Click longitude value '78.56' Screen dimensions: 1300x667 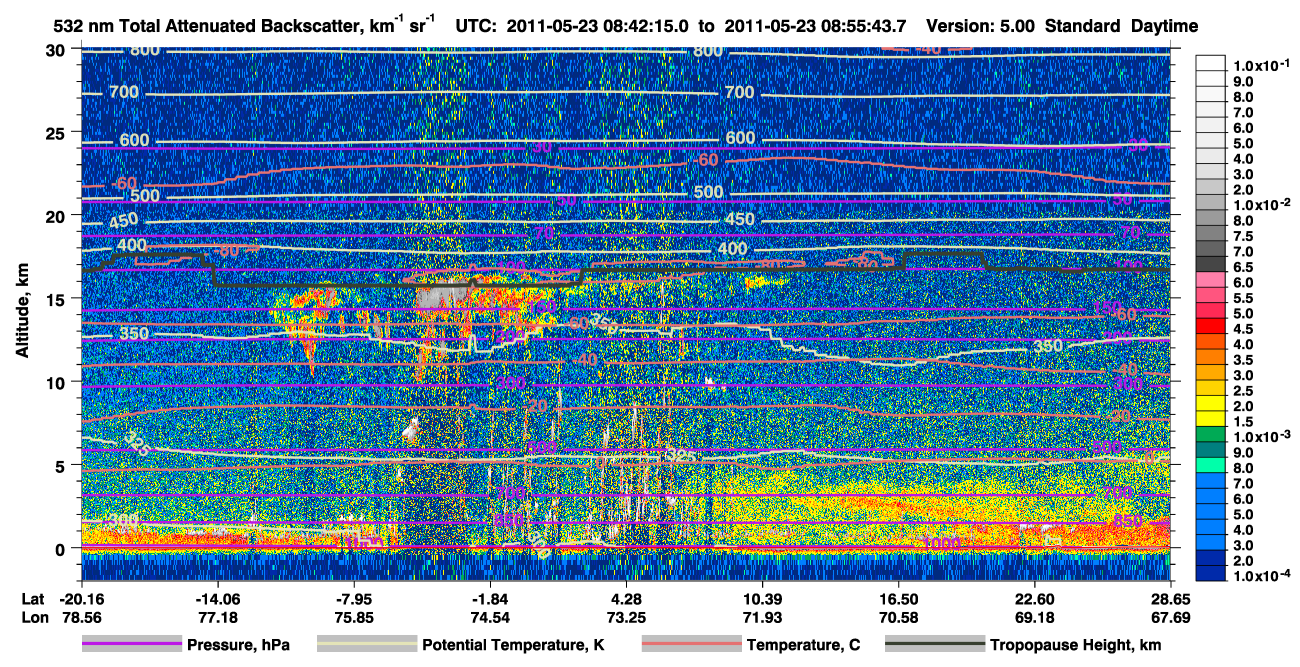coord(81,617)
